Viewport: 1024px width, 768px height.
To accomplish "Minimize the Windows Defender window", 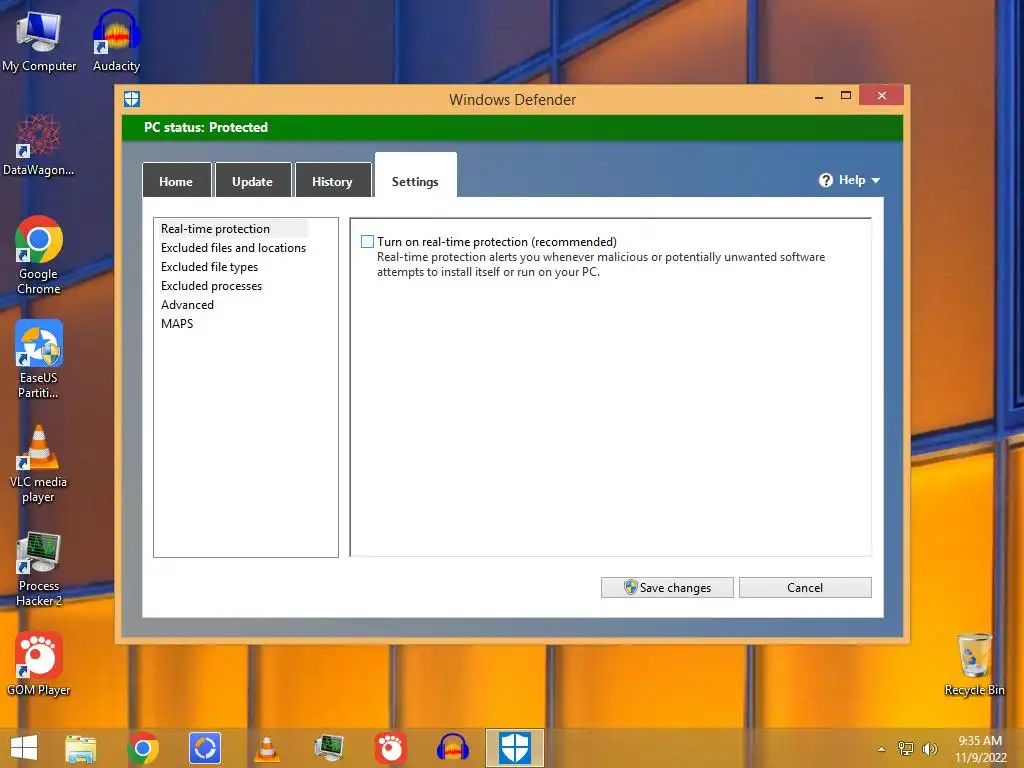I will [819, 97].
